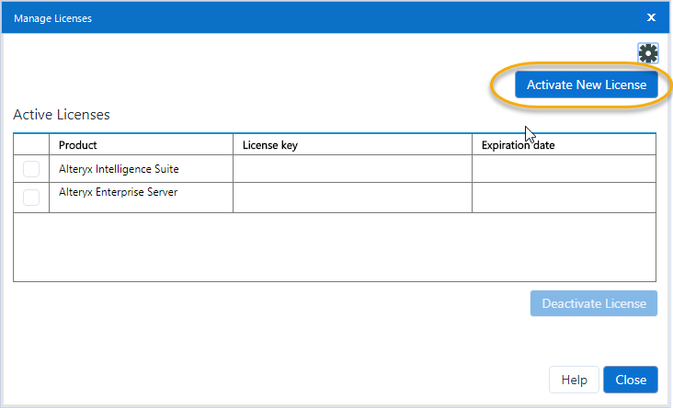Check the Alteryx Enterprise Server checkbox
Viewport: 673px width, 408px height.
coord(31,197)
